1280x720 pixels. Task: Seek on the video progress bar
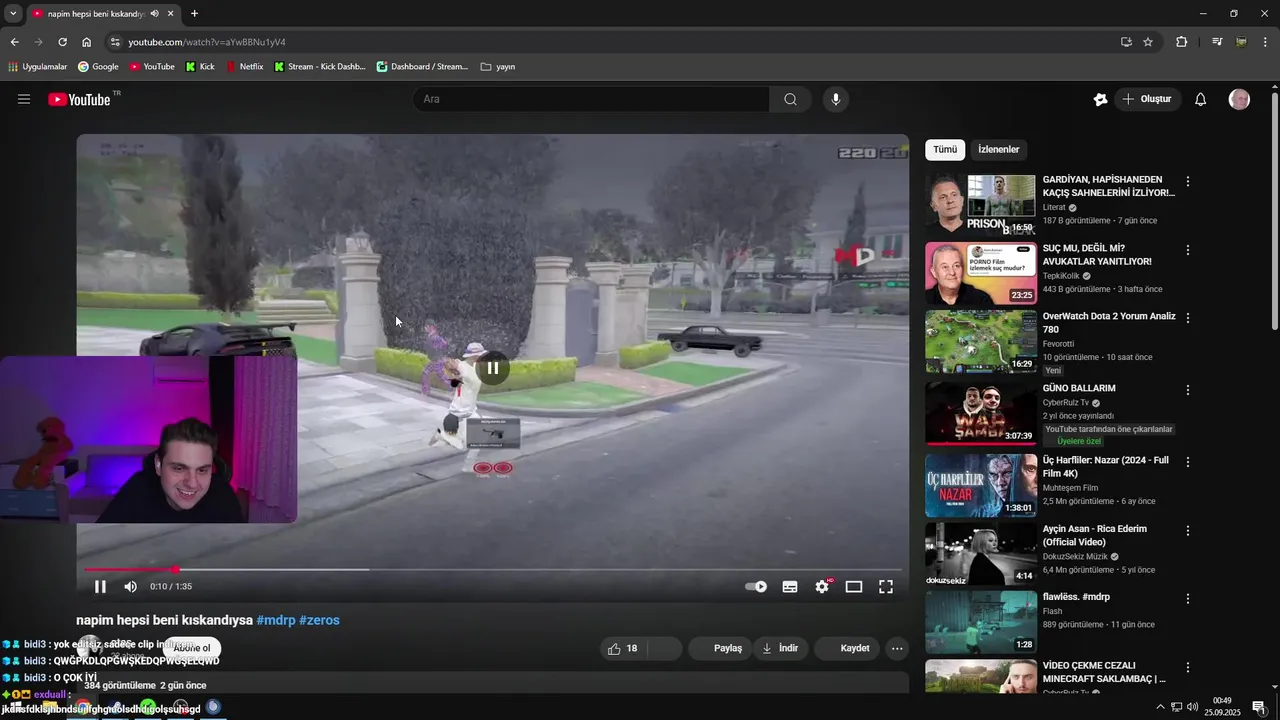coord(493,570)
